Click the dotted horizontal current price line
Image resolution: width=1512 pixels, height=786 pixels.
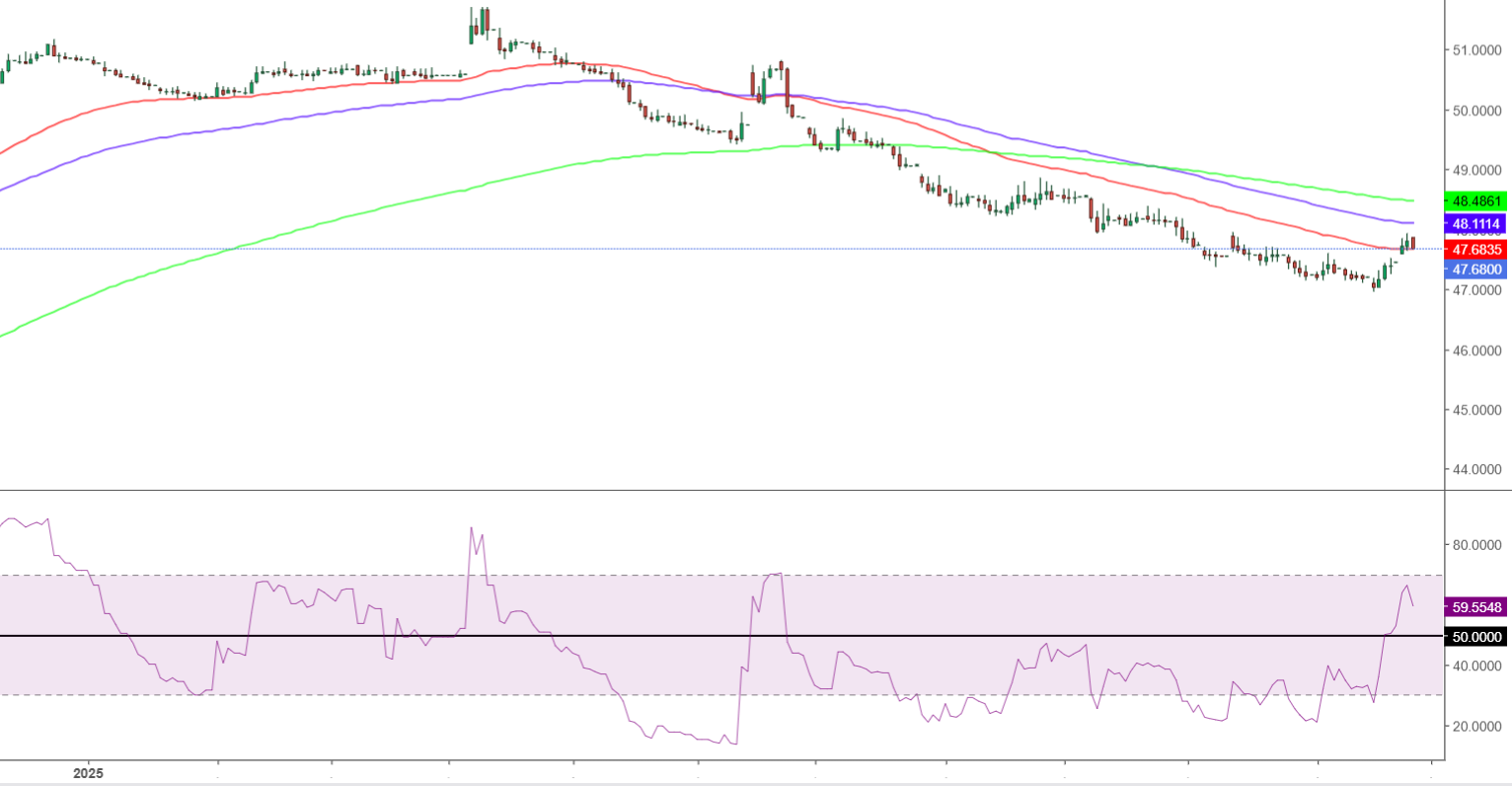[x=592, y=249]
